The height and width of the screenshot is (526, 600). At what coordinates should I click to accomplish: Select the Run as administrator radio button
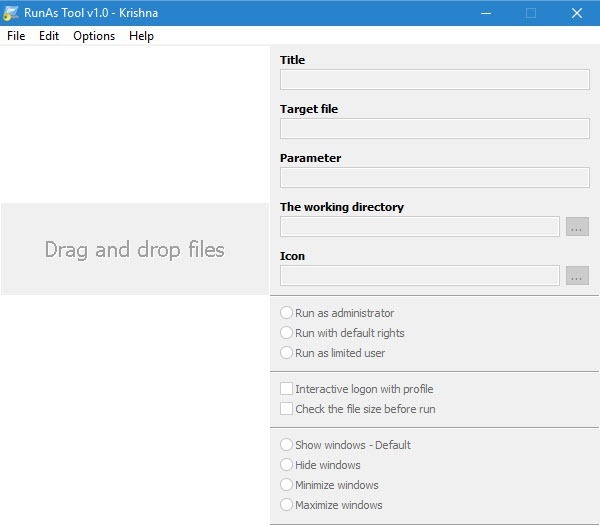pyautogui.click(x=286, y=313)
